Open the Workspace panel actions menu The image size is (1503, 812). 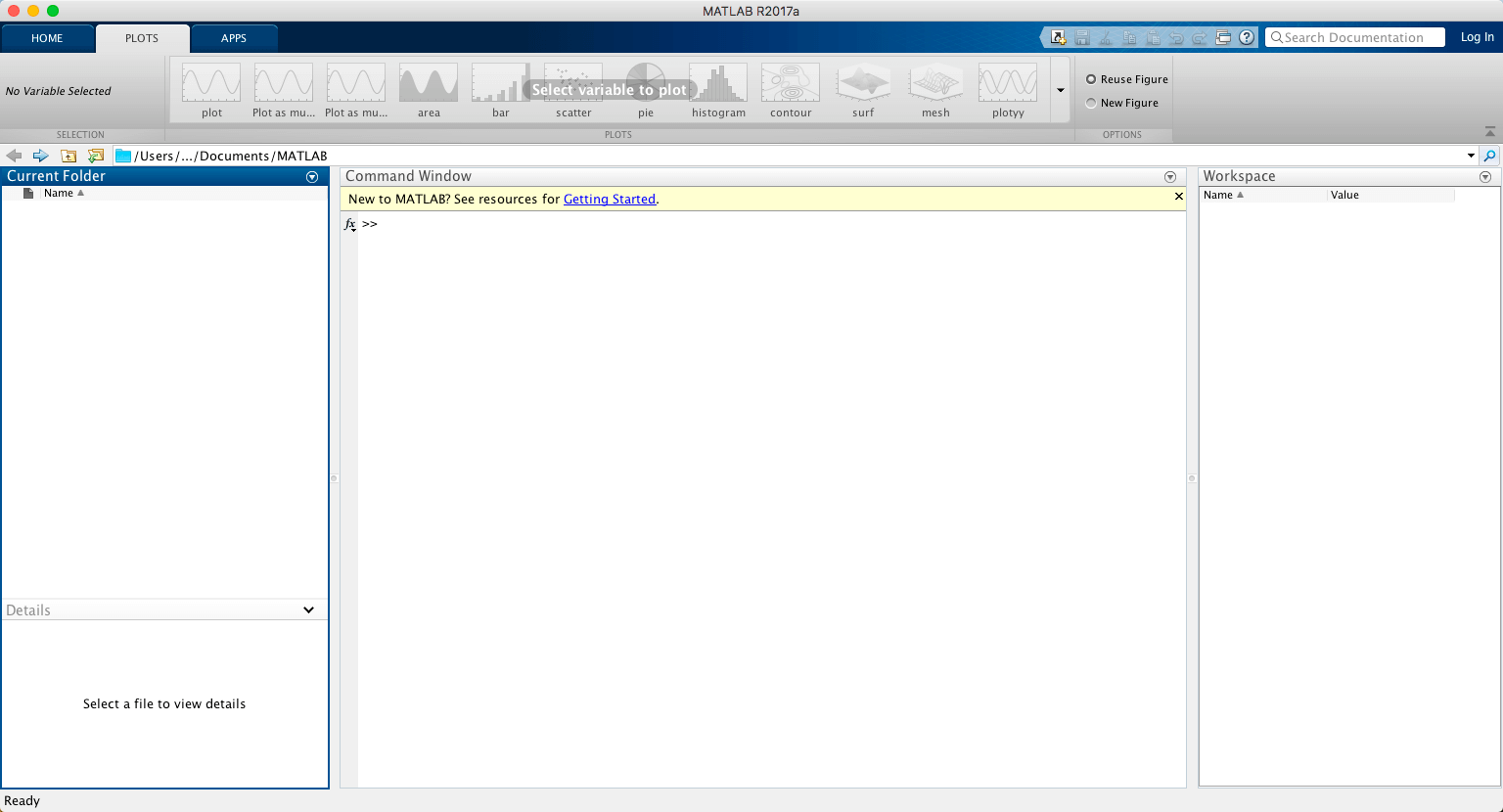pyautogui.click(x=1485, y=177)
